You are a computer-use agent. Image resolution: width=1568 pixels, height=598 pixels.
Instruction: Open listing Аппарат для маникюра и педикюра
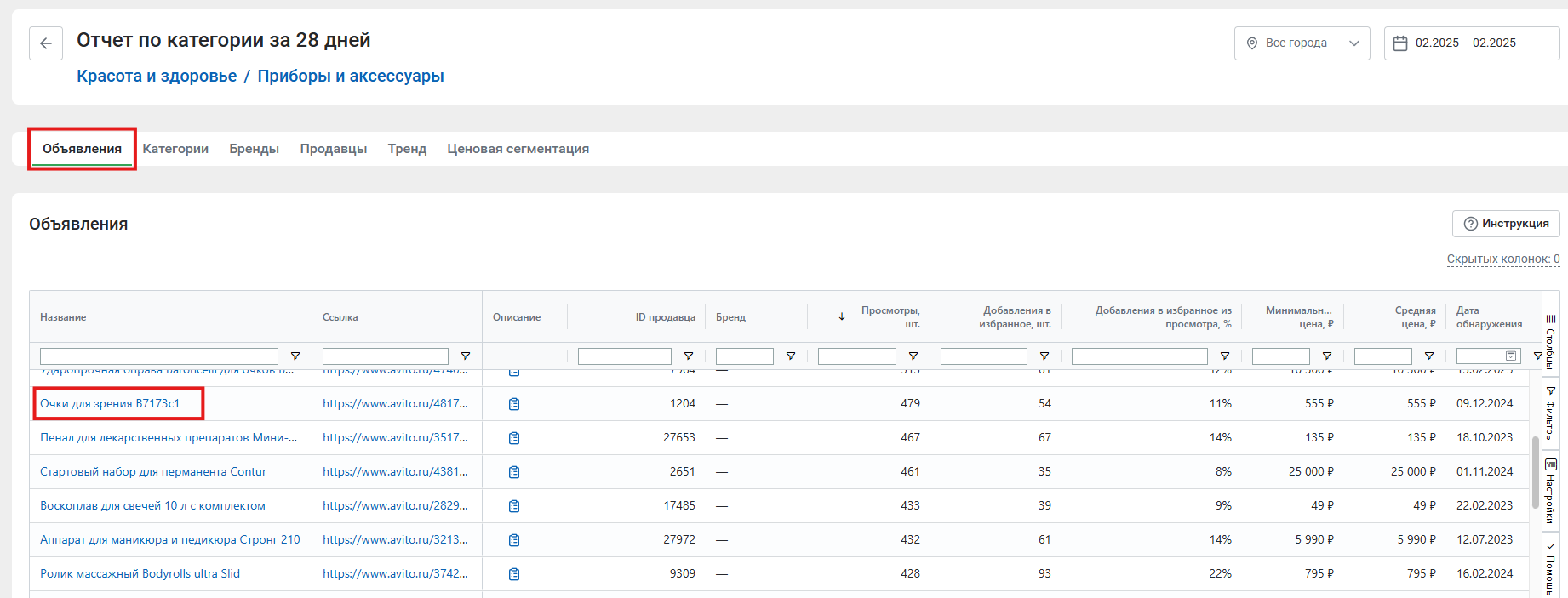point(170,540)
